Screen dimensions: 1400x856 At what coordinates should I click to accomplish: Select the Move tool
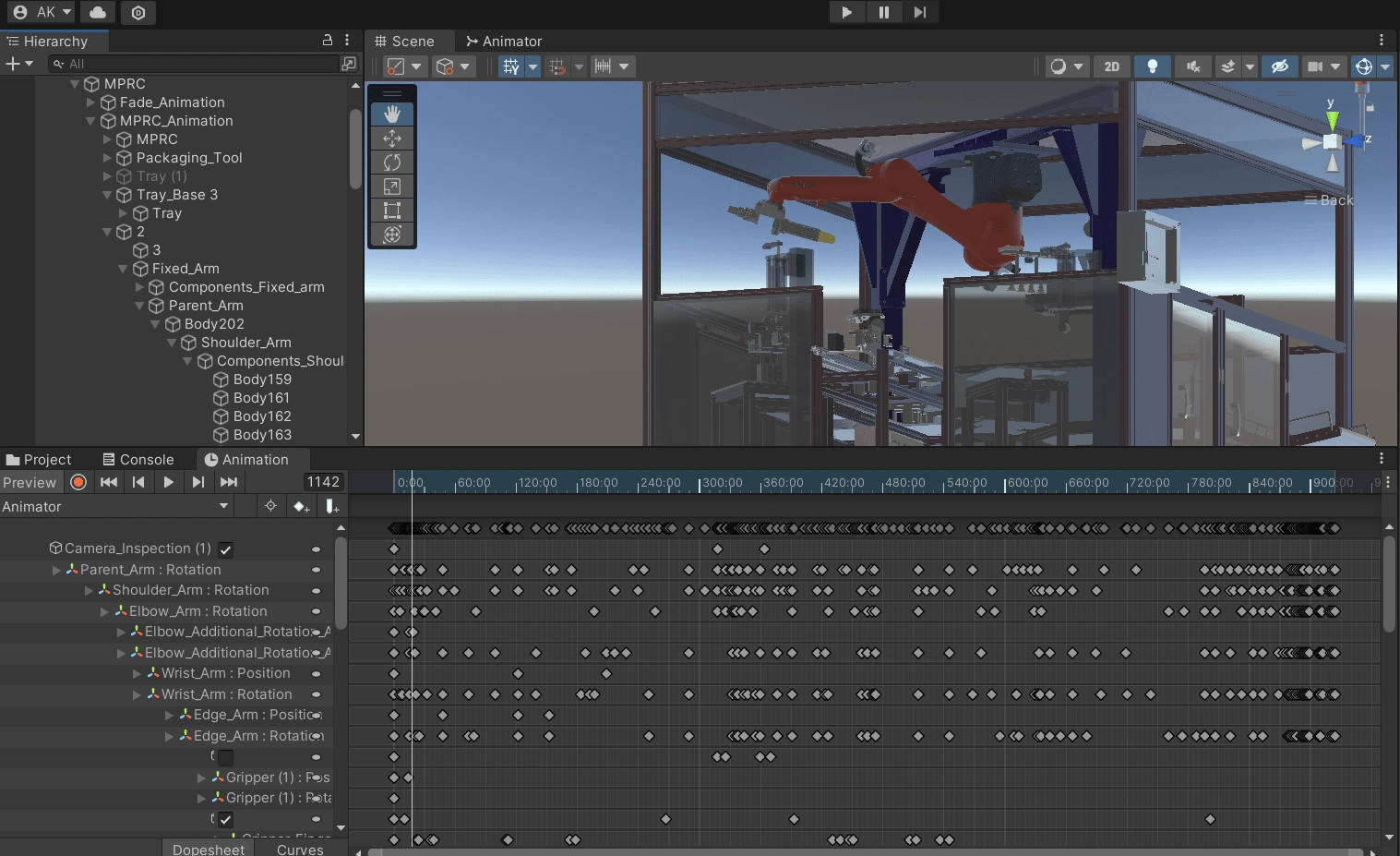click(x=392, y=138)
